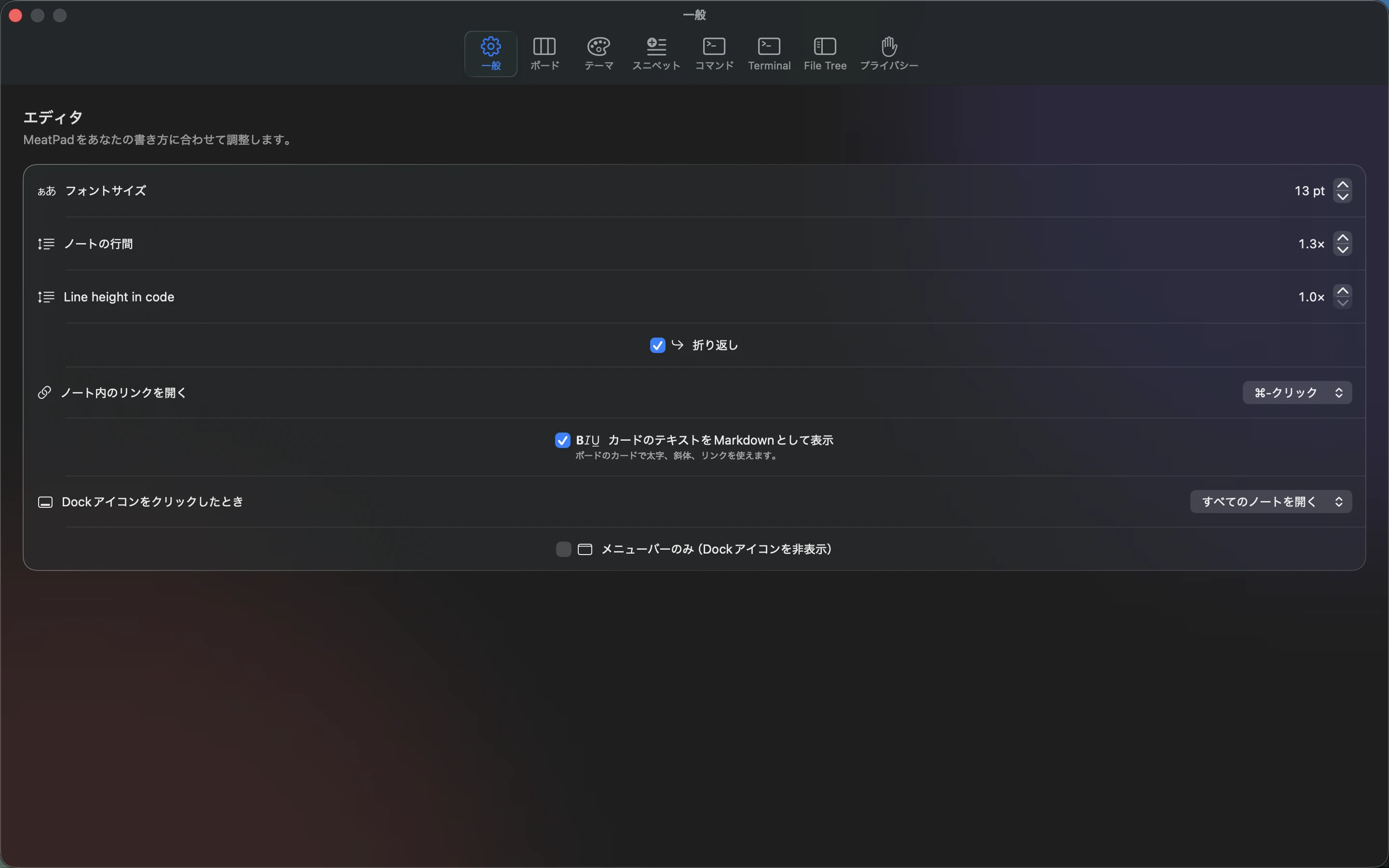The width and height of the screenshot is (1389, 868).
Task: Click the 1.3× note line spacing value
Action: [x=1311, y=244]
